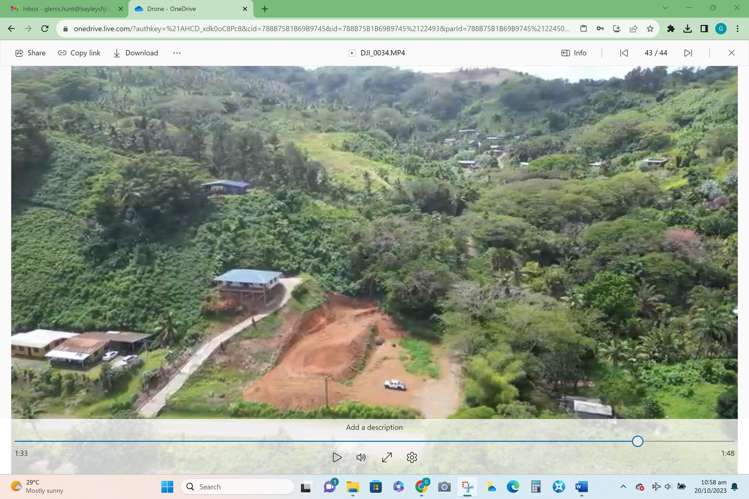Open video settings gear icon
The image size is (749, 499).
412,457
